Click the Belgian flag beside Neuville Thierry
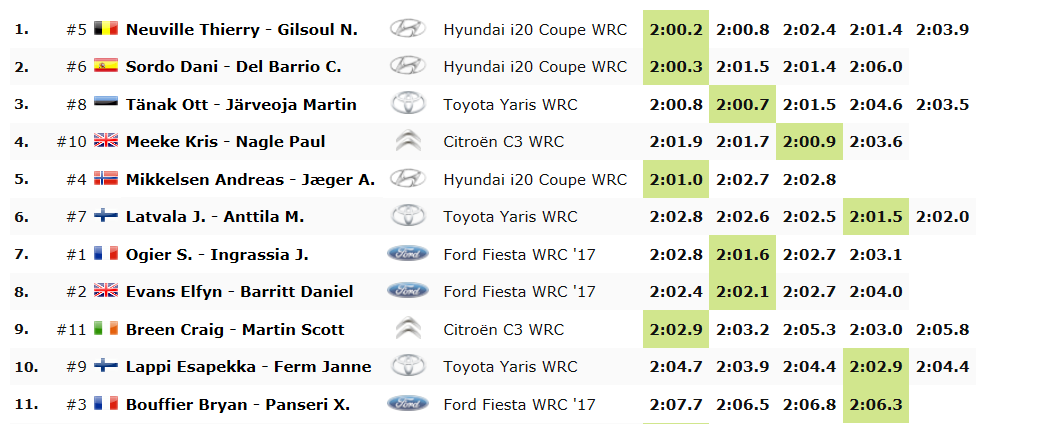Screen dimensions: 1061x424 click(x=105, y=30)
